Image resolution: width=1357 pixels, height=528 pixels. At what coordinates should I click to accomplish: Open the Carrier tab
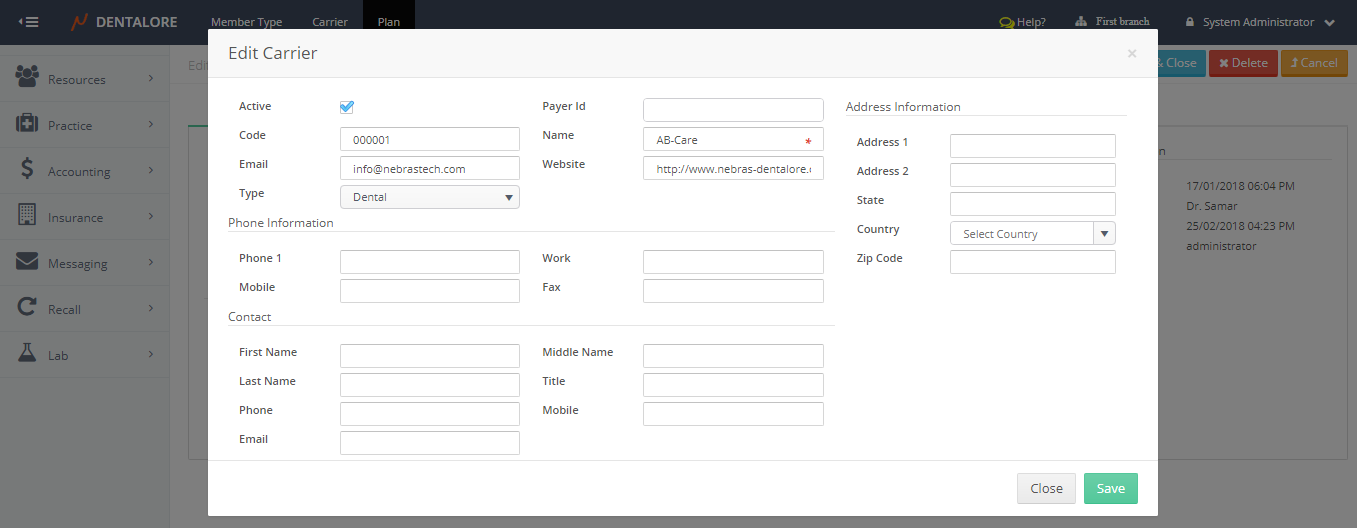click(330, 22)
